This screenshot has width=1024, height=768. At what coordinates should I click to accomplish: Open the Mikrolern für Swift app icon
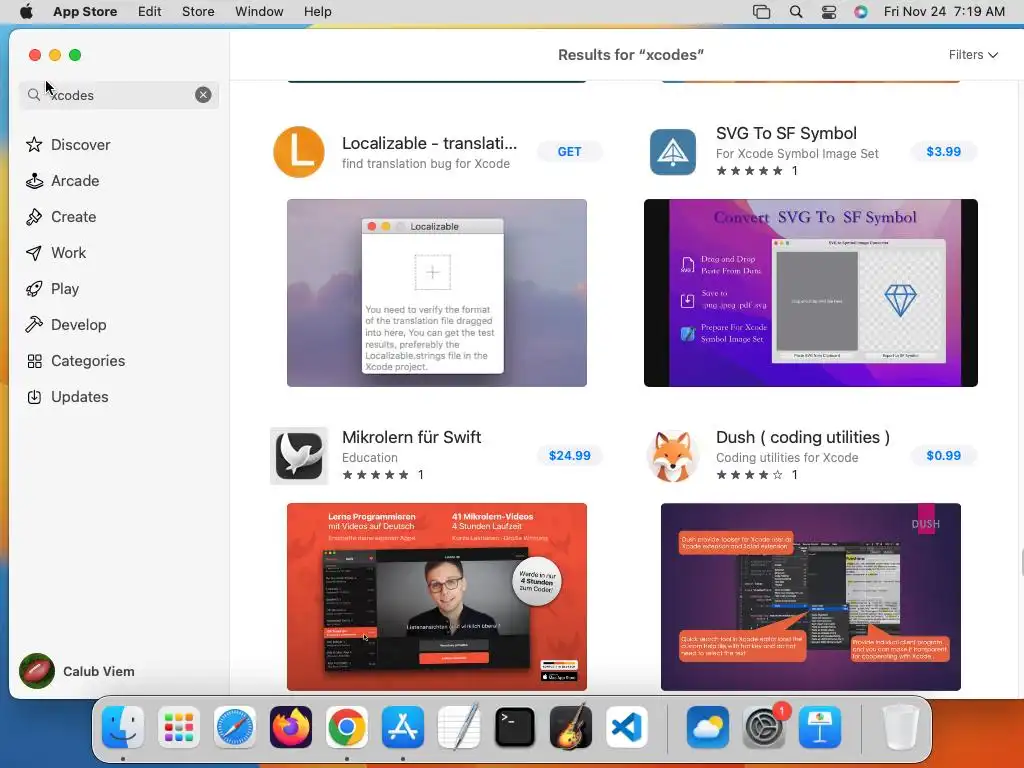pos(298,456)
